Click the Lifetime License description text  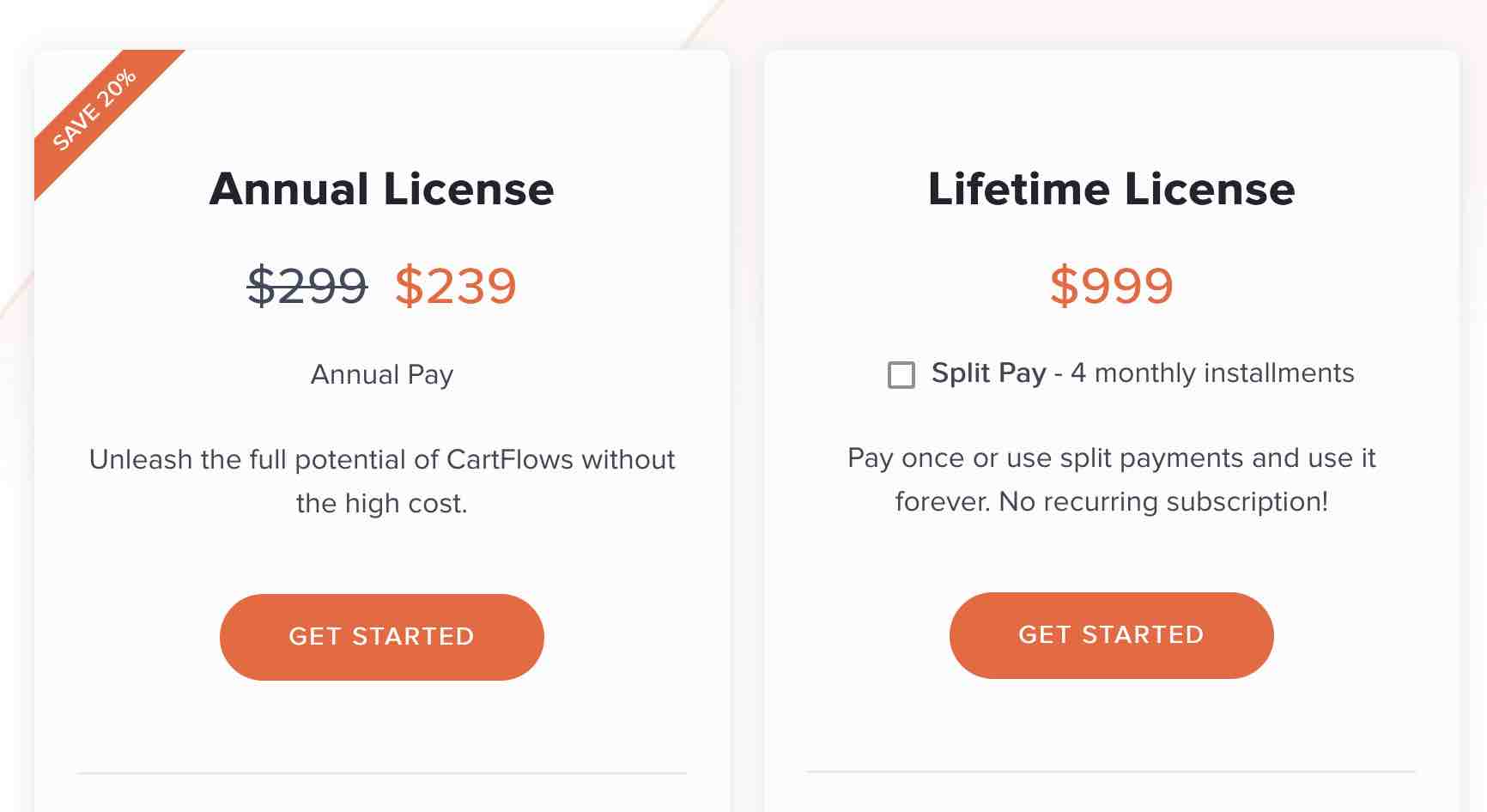1111,479
